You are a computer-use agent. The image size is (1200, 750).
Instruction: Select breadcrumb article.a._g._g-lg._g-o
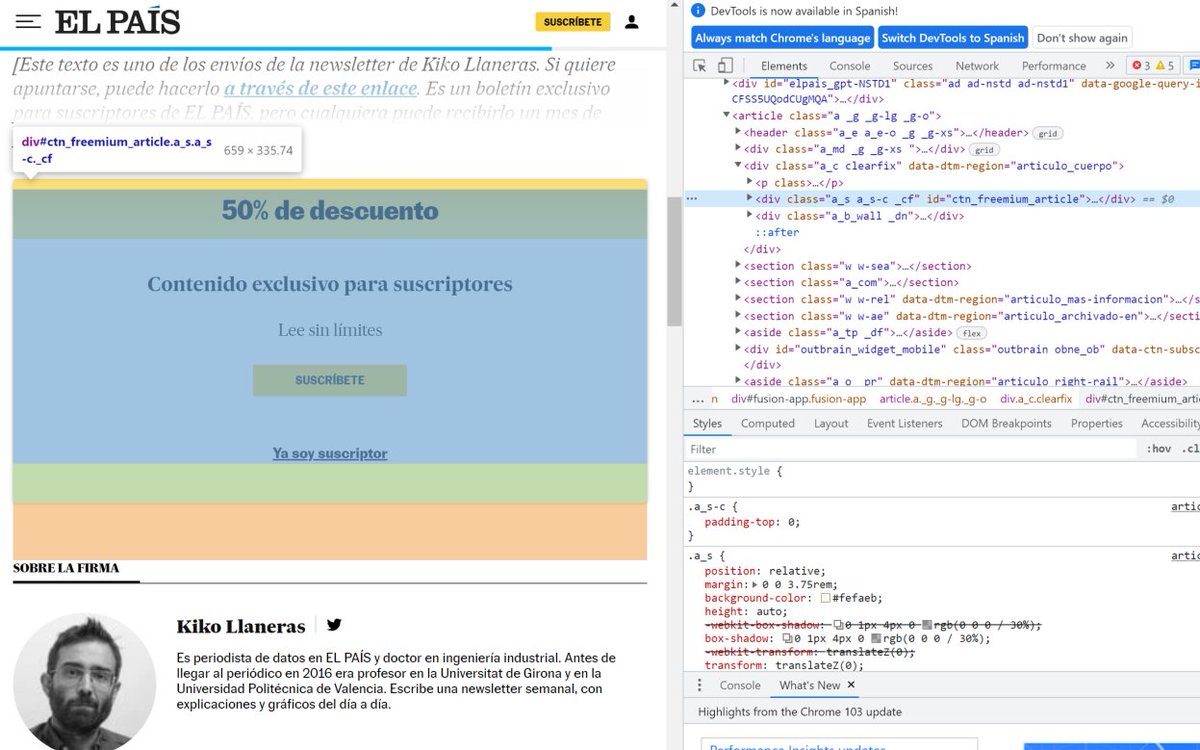[932, 398]
